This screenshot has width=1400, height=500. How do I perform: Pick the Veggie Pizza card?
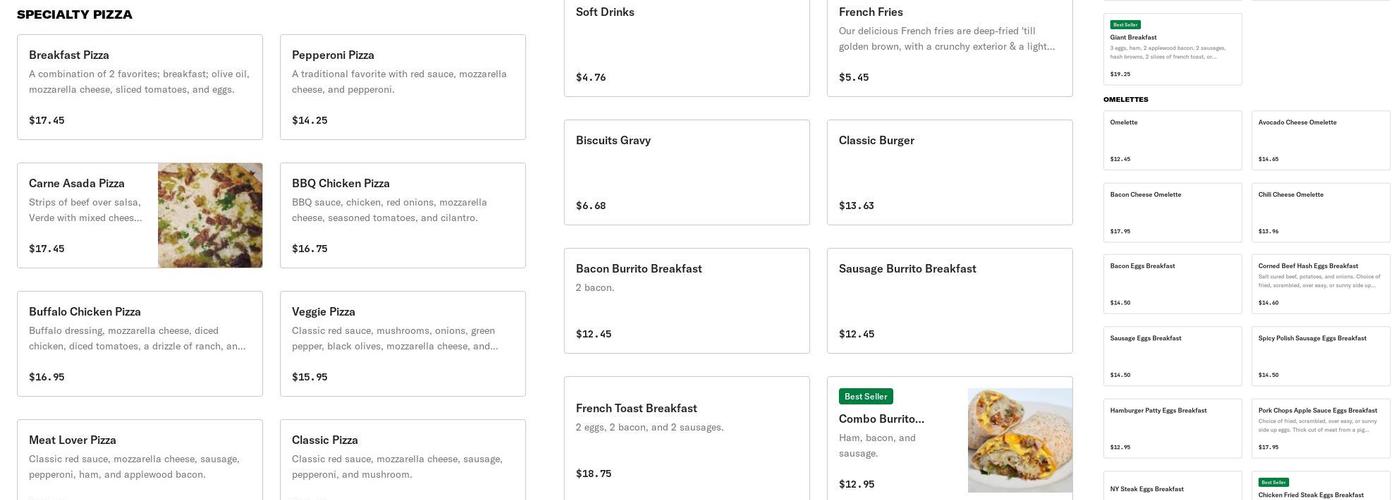402,343
